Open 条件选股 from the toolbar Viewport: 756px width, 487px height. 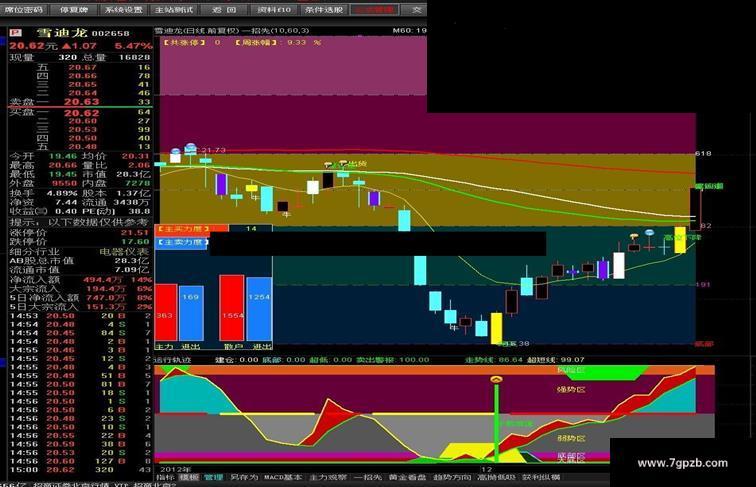click(324, 10)
